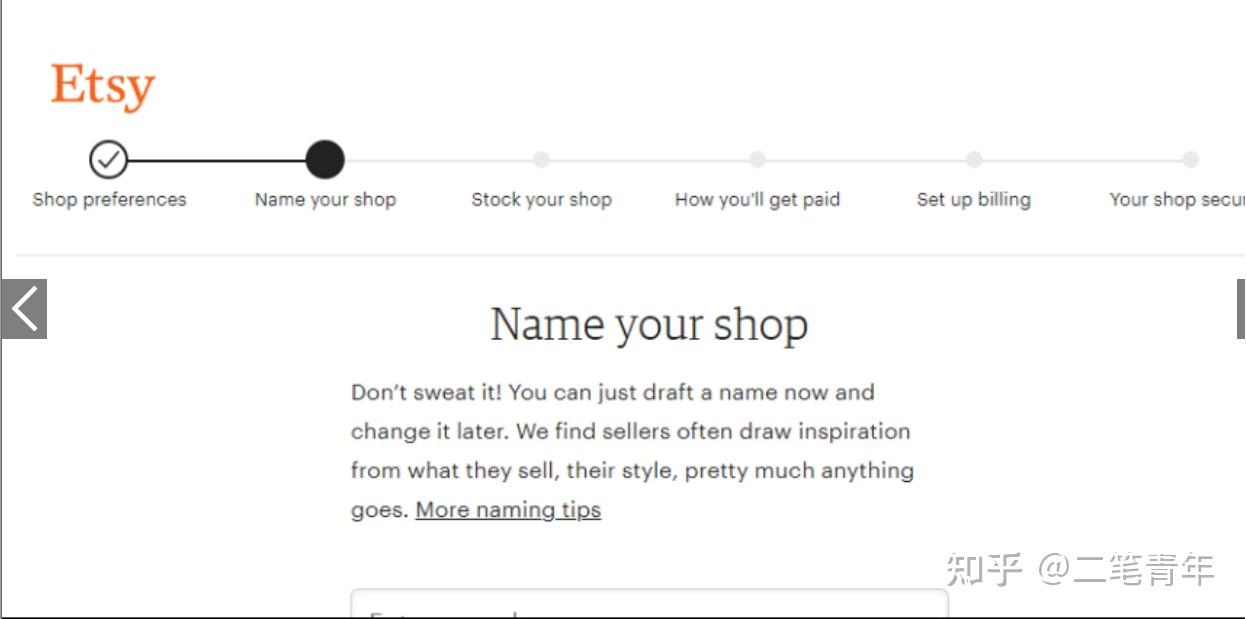The width and height of the screenshot is (1246, 619).
Task: Open the Shop preferences step label
Action: (109, 199)
